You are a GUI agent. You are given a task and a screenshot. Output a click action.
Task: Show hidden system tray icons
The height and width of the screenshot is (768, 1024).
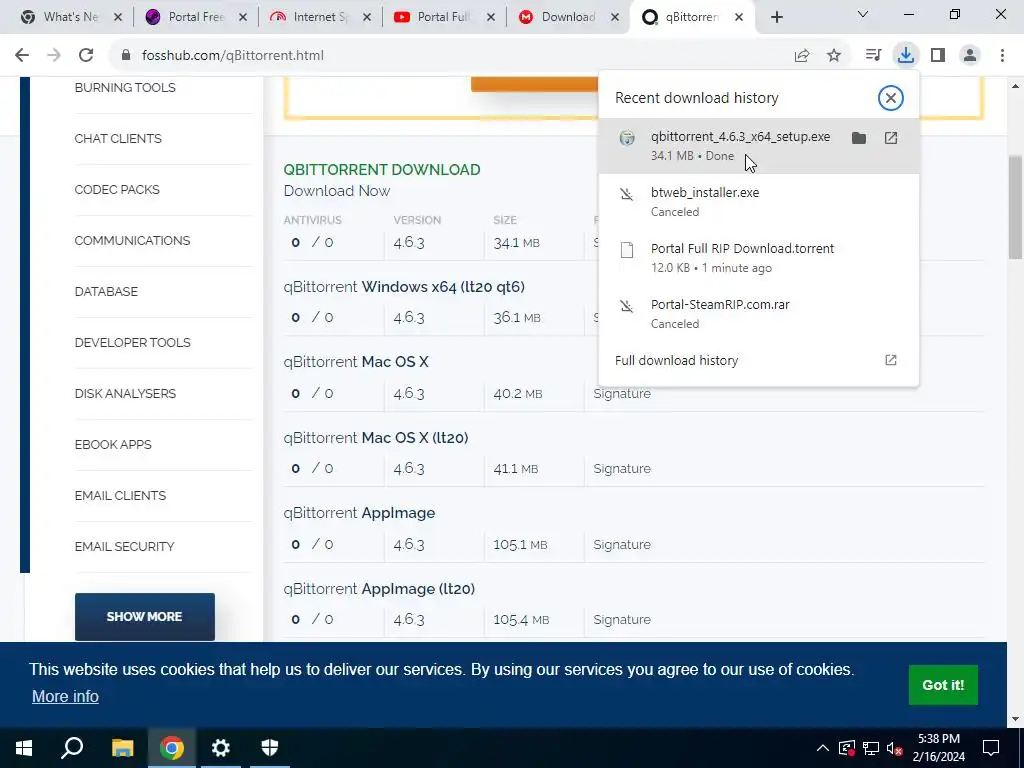(823, 748)
